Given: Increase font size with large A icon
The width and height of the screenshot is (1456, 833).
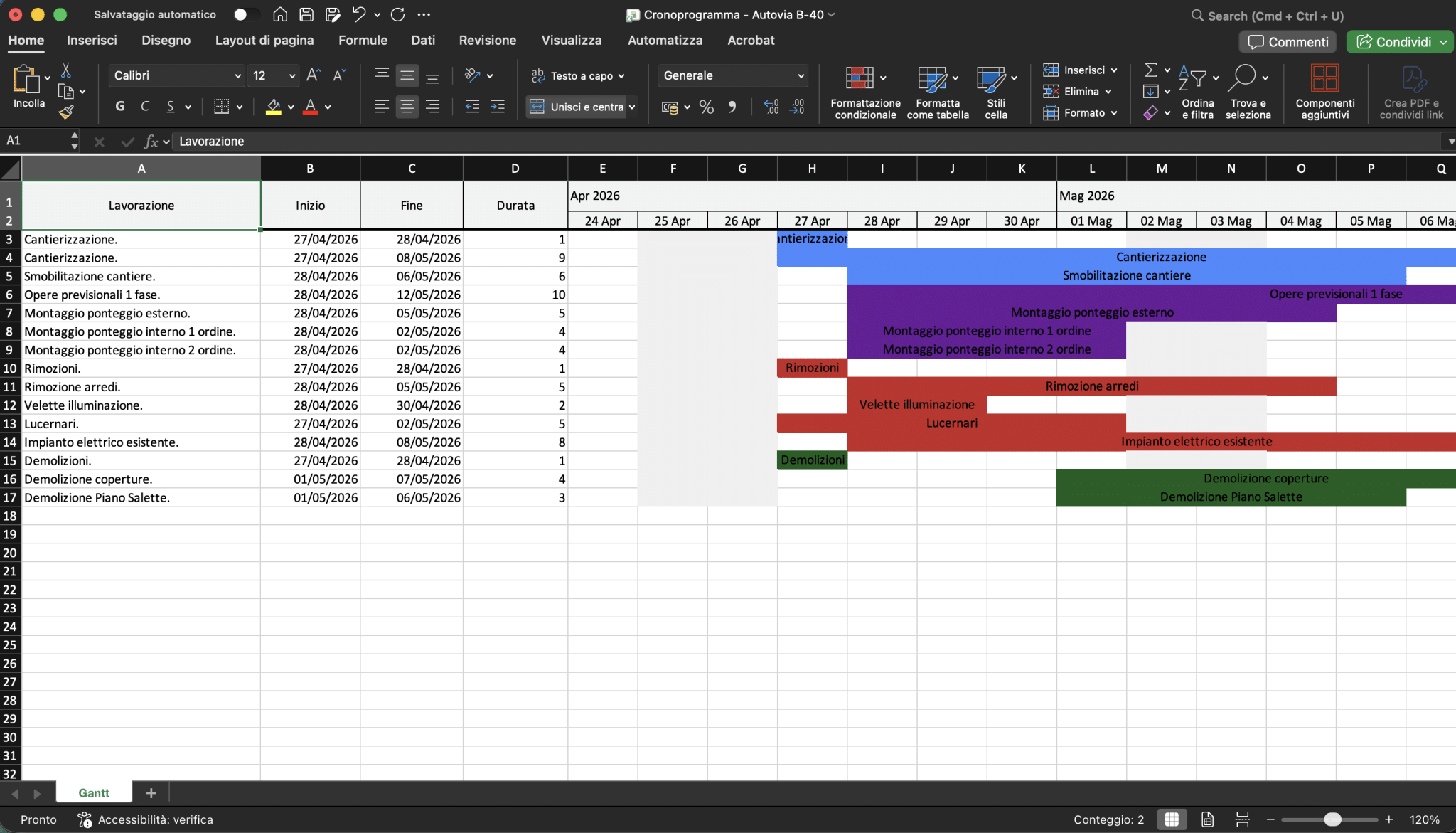Looking at the screenshot, I should point(313,75).
